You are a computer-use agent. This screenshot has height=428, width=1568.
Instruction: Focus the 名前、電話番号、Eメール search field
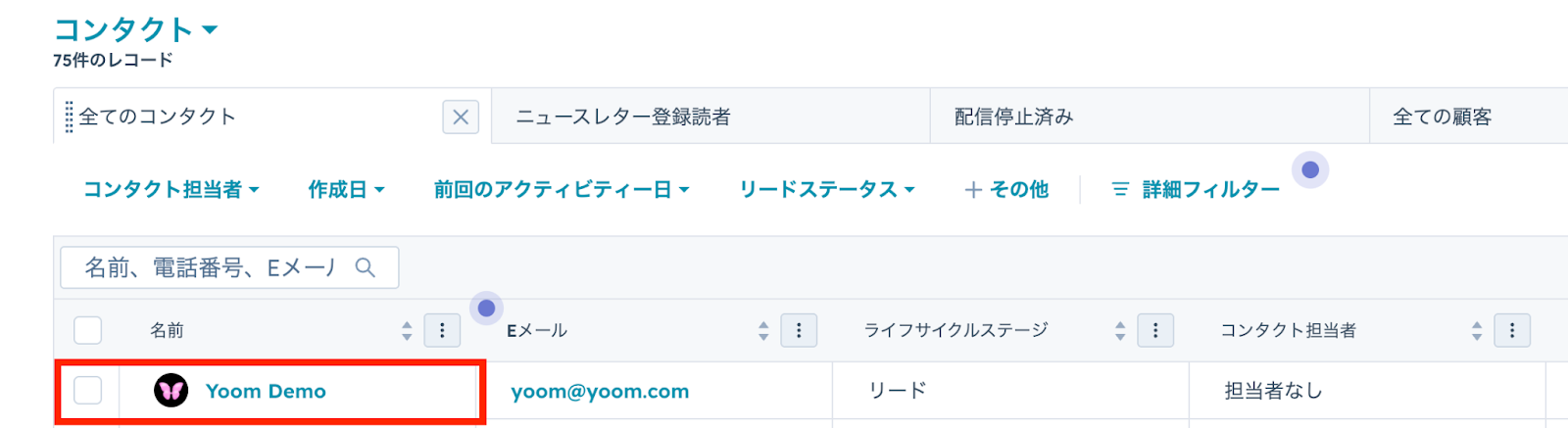211,267
